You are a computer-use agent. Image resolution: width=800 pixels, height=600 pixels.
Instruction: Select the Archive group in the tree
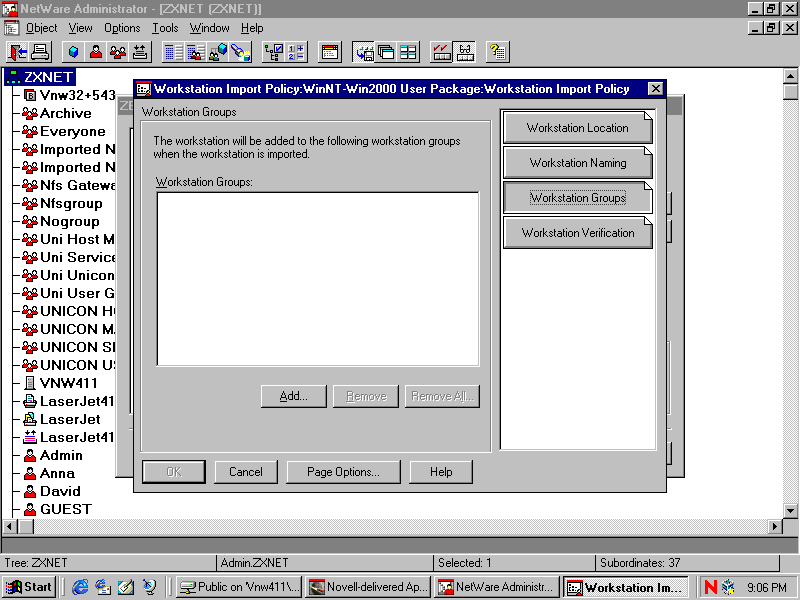[65, 113]
